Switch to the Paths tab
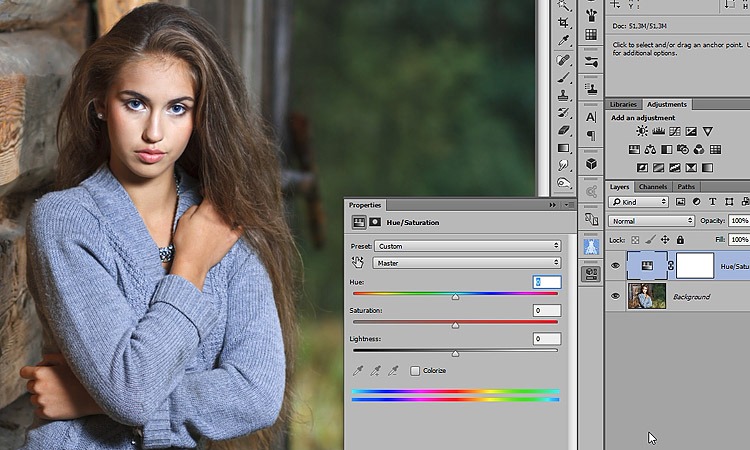The height and width of the screenshot is (450, 750). [685, 187]
